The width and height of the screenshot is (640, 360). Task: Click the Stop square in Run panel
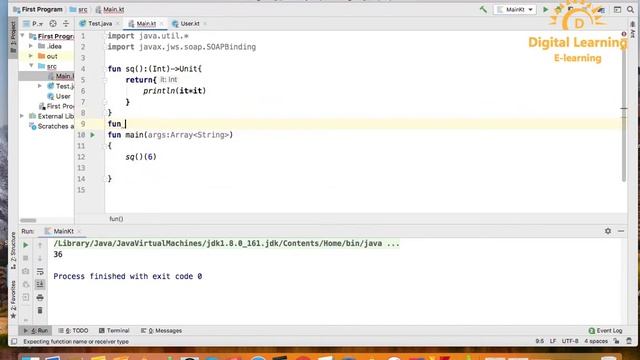tap(26, 258)
